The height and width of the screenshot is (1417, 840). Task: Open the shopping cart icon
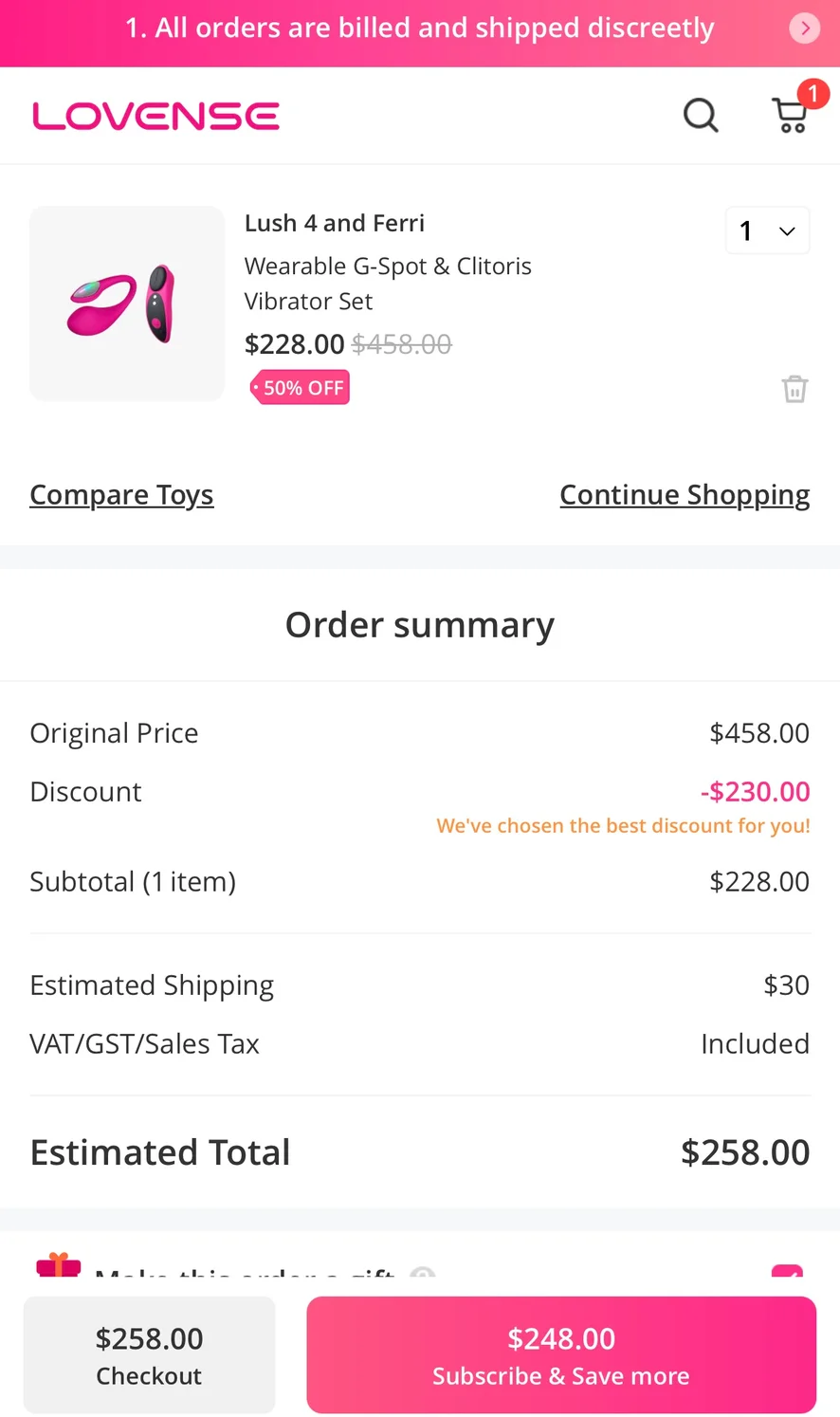point(791,116)
